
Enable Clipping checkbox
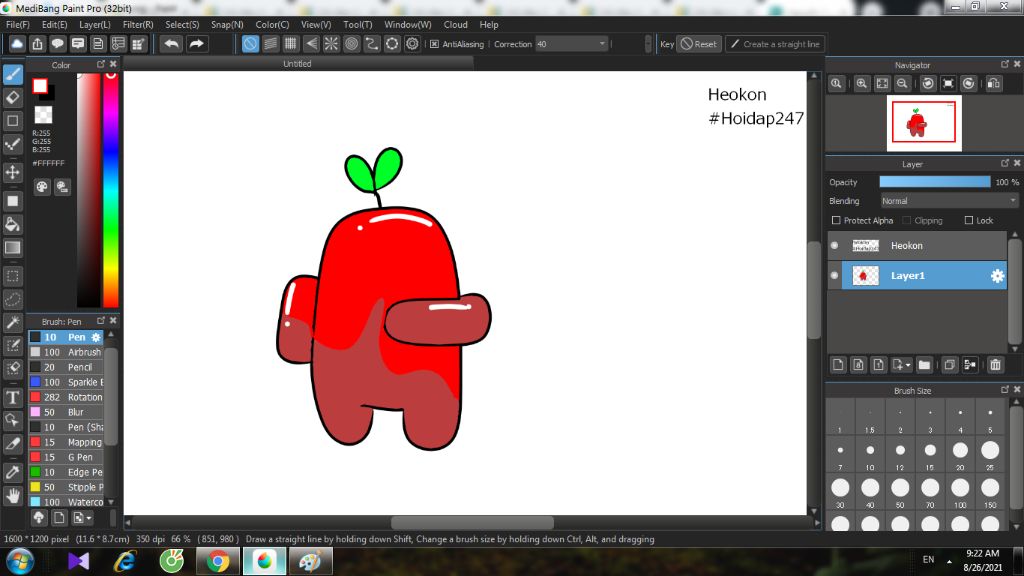[906, 221]
